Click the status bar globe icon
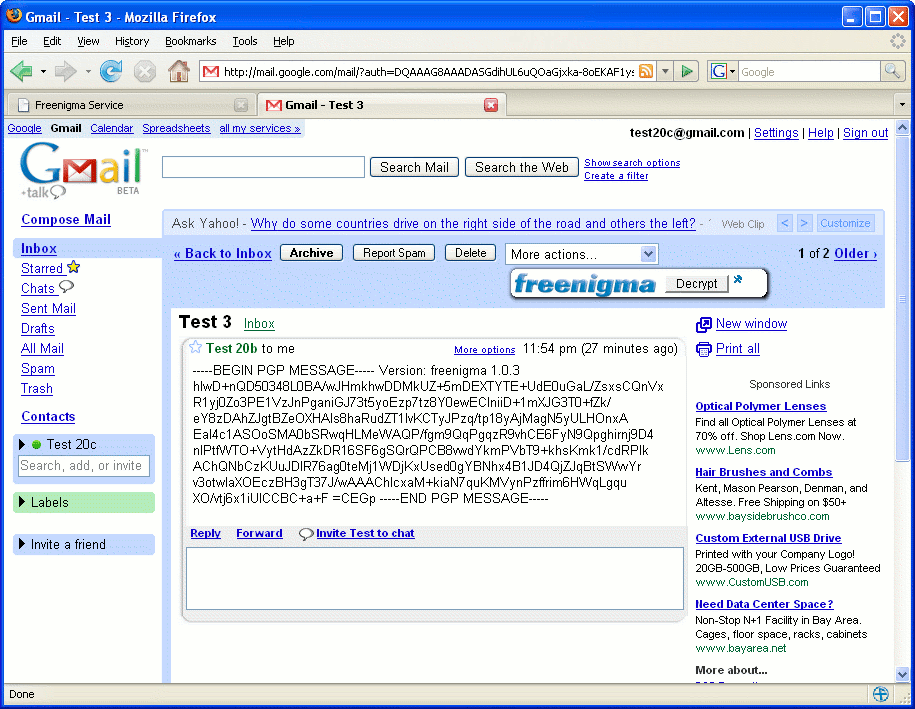The image size is (915, 709). (881, 694)
